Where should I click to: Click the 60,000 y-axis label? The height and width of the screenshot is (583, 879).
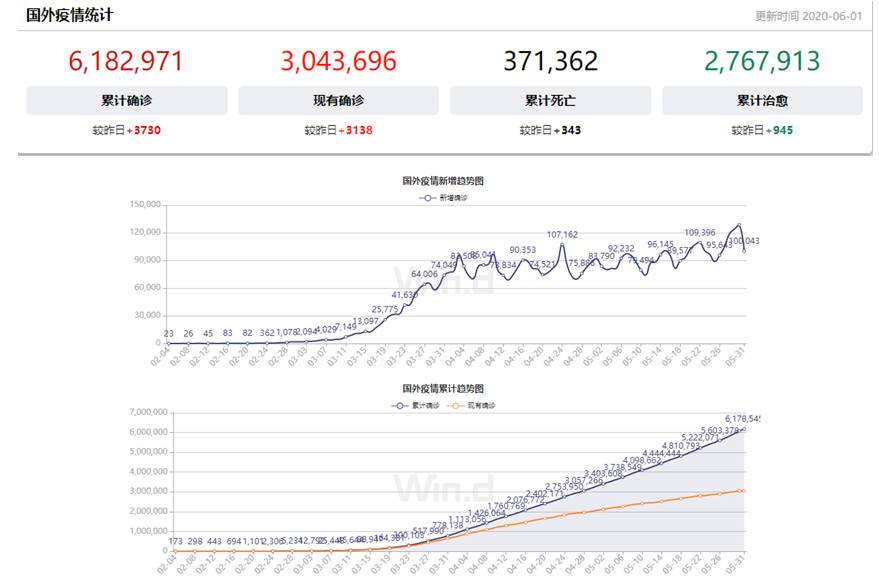tap(147, 287)
